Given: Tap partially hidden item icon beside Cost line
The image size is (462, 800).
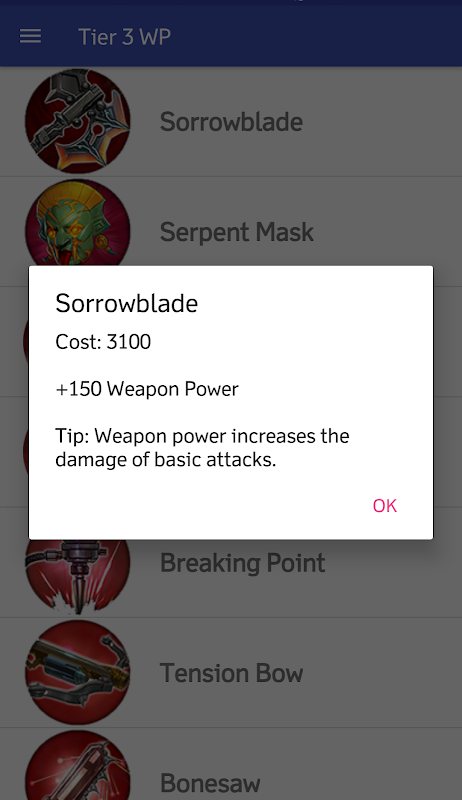Looking at the screenshot, I should pyautogui.click(x=25, y=342).
